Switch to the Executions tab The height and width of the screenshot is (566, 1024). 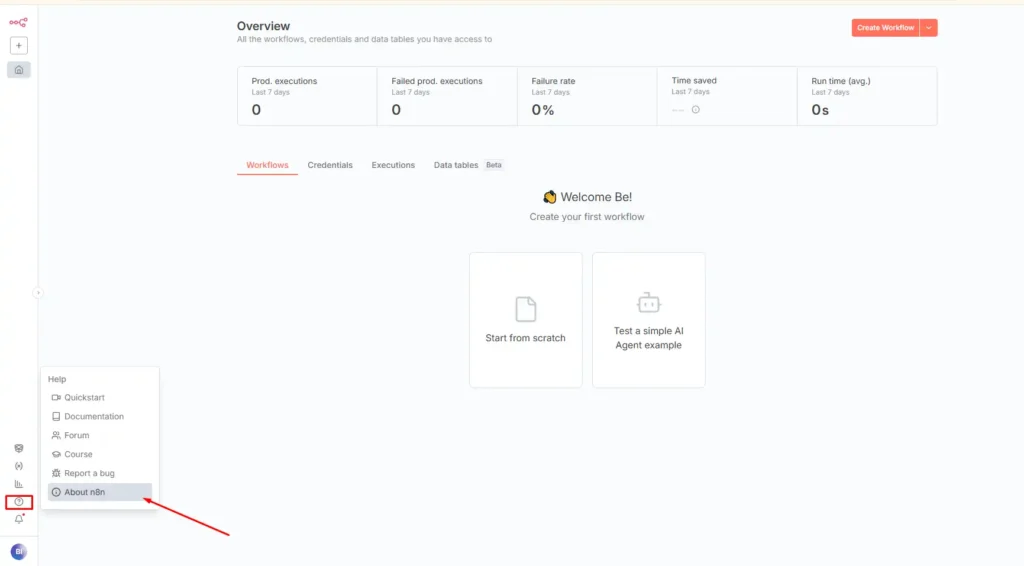click(x=393, y=165)
